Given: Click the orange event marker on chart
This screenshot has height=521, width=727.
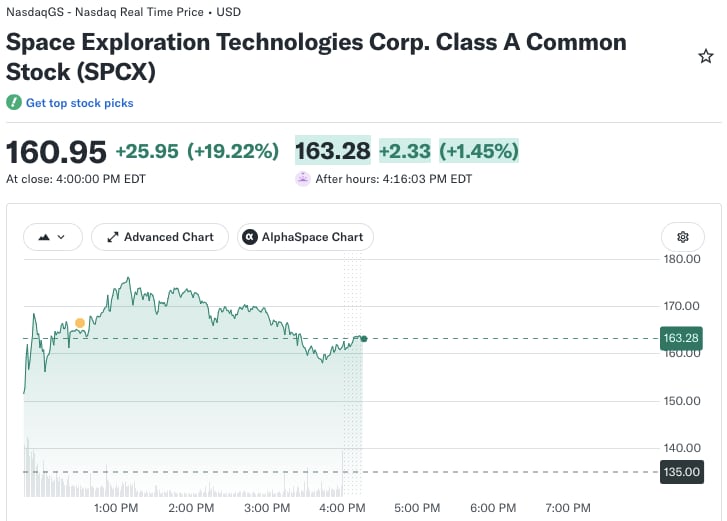Looking at the screenshot, I should pos(80,323).
